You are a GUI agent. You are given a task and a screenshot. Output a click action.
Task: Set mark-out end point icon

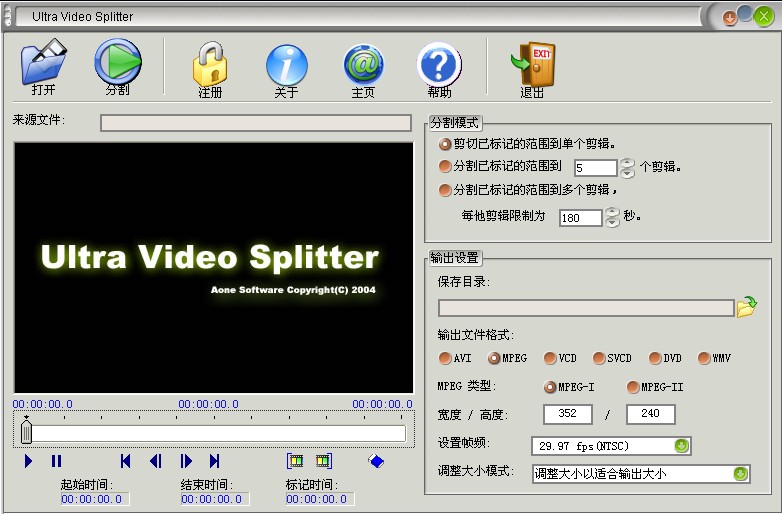(x=324, y=461)
